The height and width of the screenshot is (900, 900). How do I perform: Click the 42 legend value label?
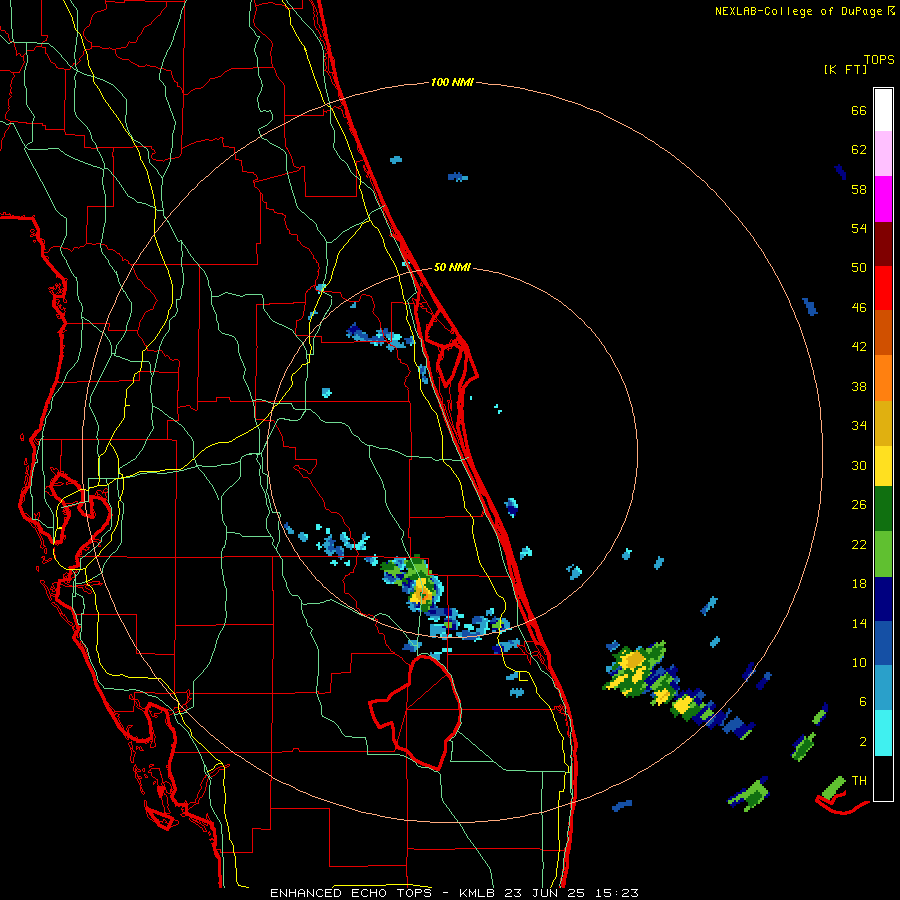pos(859,346)
